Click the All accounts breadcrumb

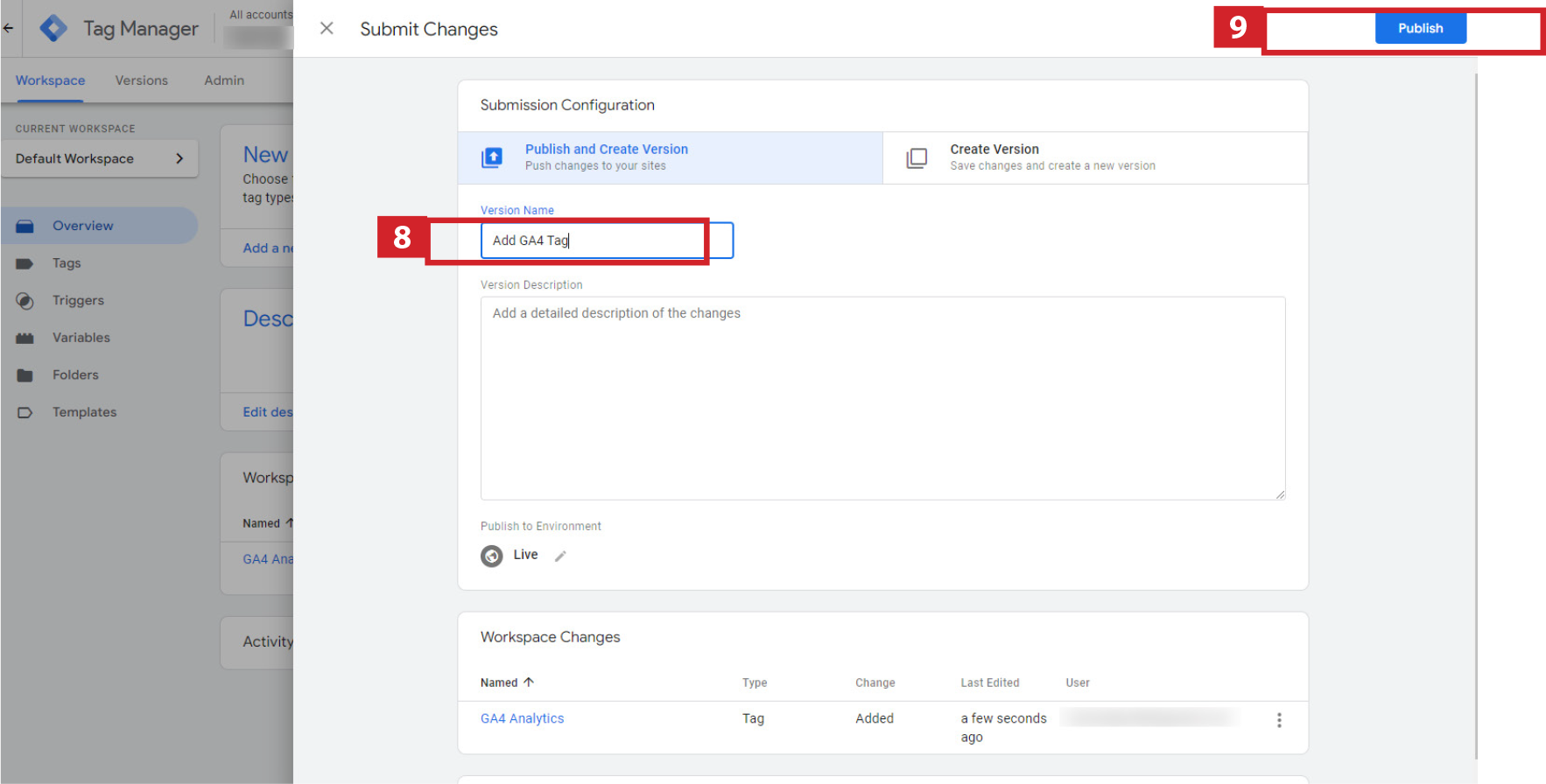point(260,15)
